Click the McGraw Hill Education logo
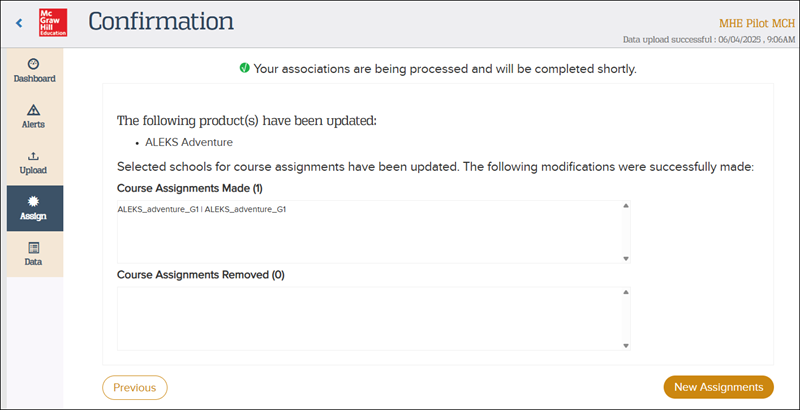The height and width of the screenshot is (410, 800). 52,21
